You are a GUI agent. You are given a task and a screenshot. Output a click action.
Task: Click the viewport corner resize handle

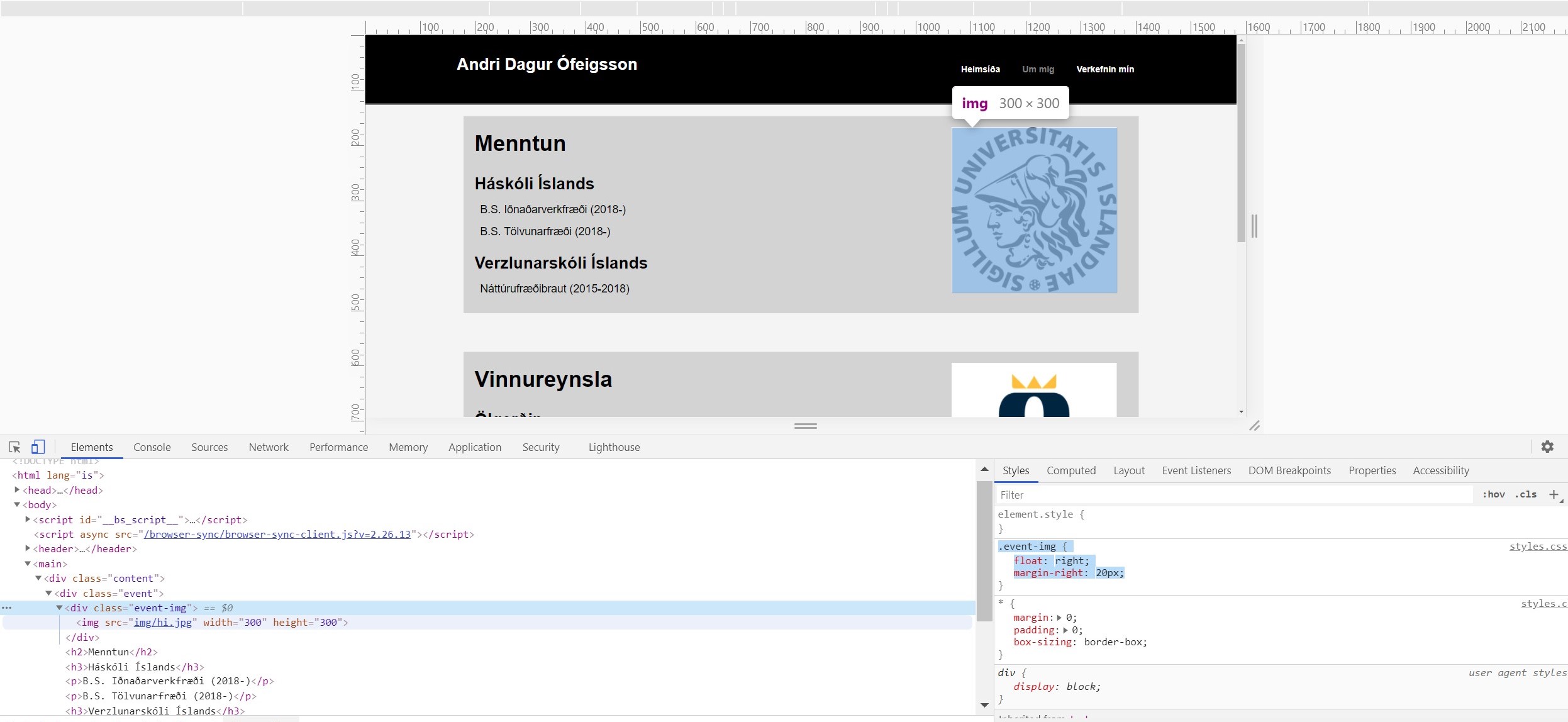[x=1254, y=426]
